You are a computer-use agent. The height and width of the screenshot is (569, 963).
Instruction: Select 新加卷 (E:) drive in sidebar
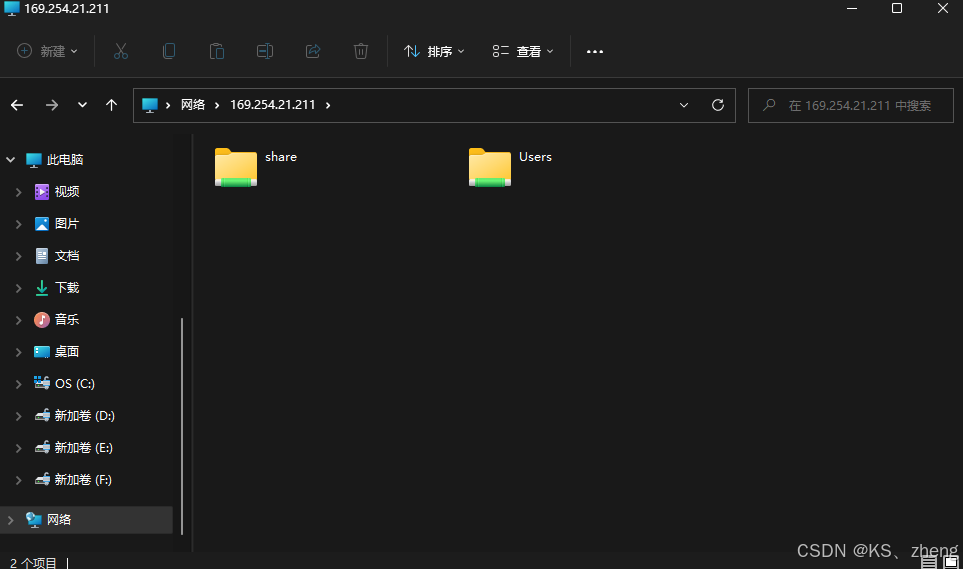click(x=83, y=448)
